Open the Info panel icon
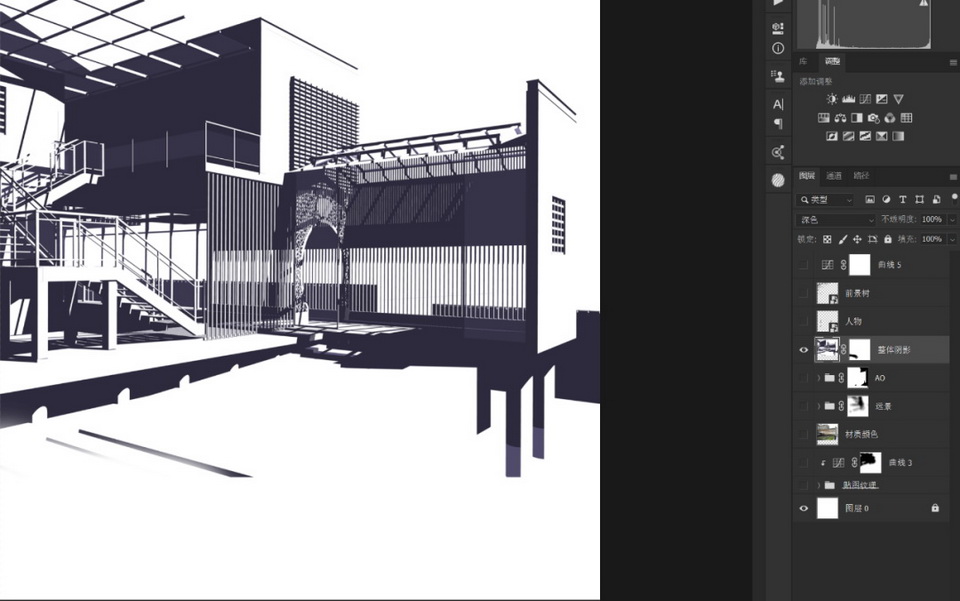 click(778, 48)
